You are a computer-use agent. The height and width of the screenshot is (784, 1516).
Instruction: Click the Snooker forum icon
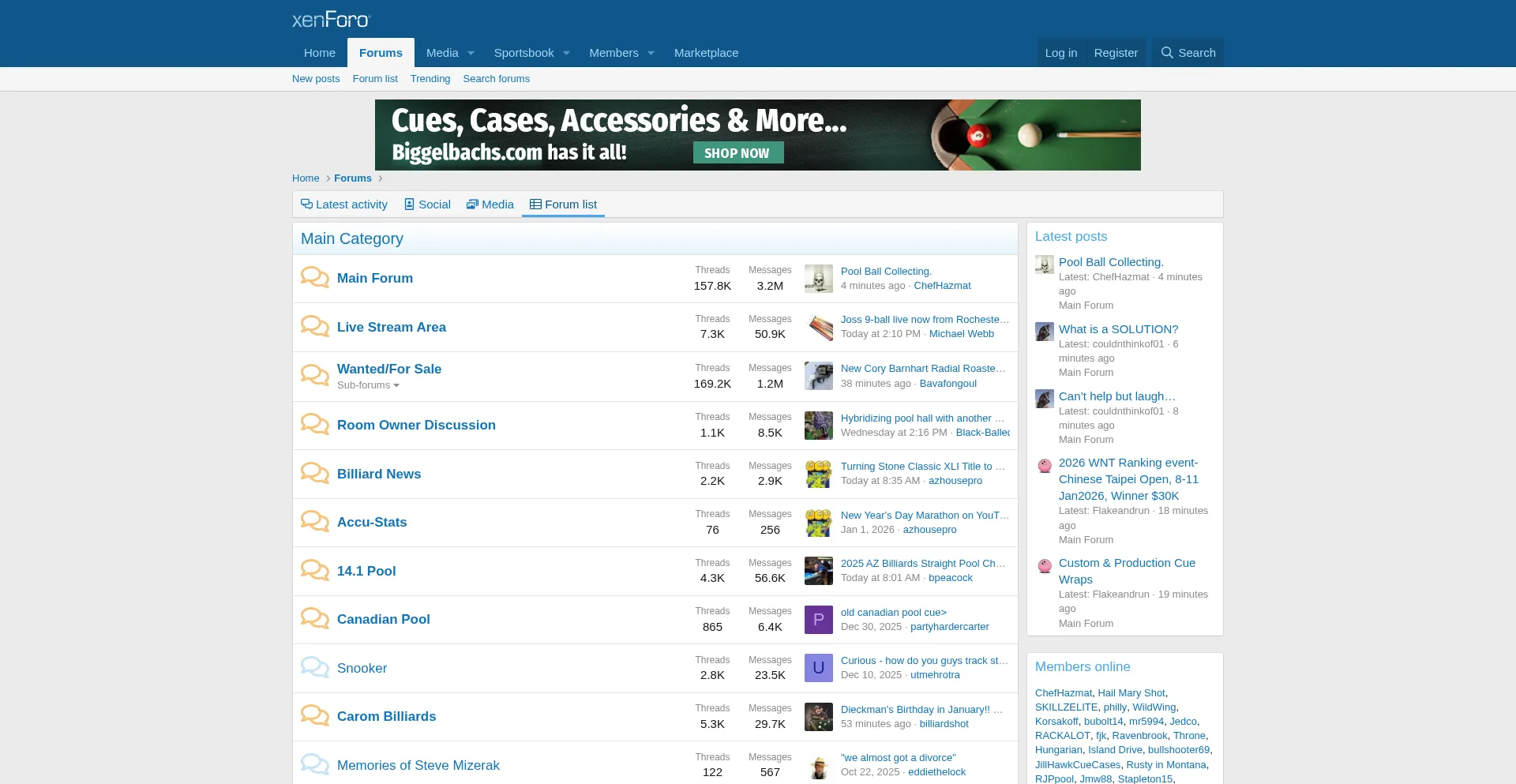point(314,667)
